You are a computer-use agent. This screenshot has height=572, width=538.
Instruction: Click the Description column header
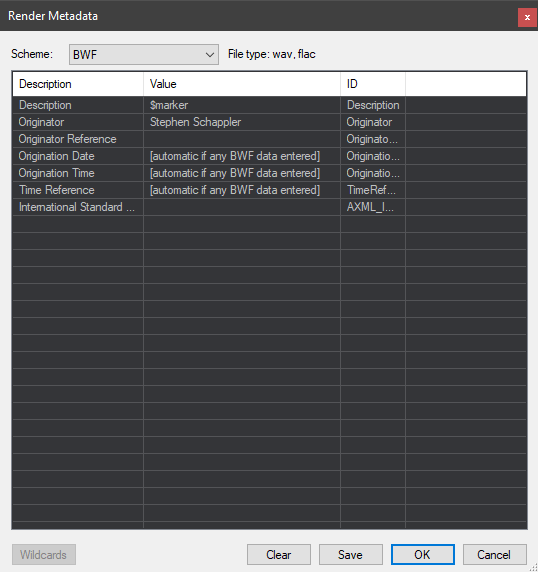pos(78,84)
